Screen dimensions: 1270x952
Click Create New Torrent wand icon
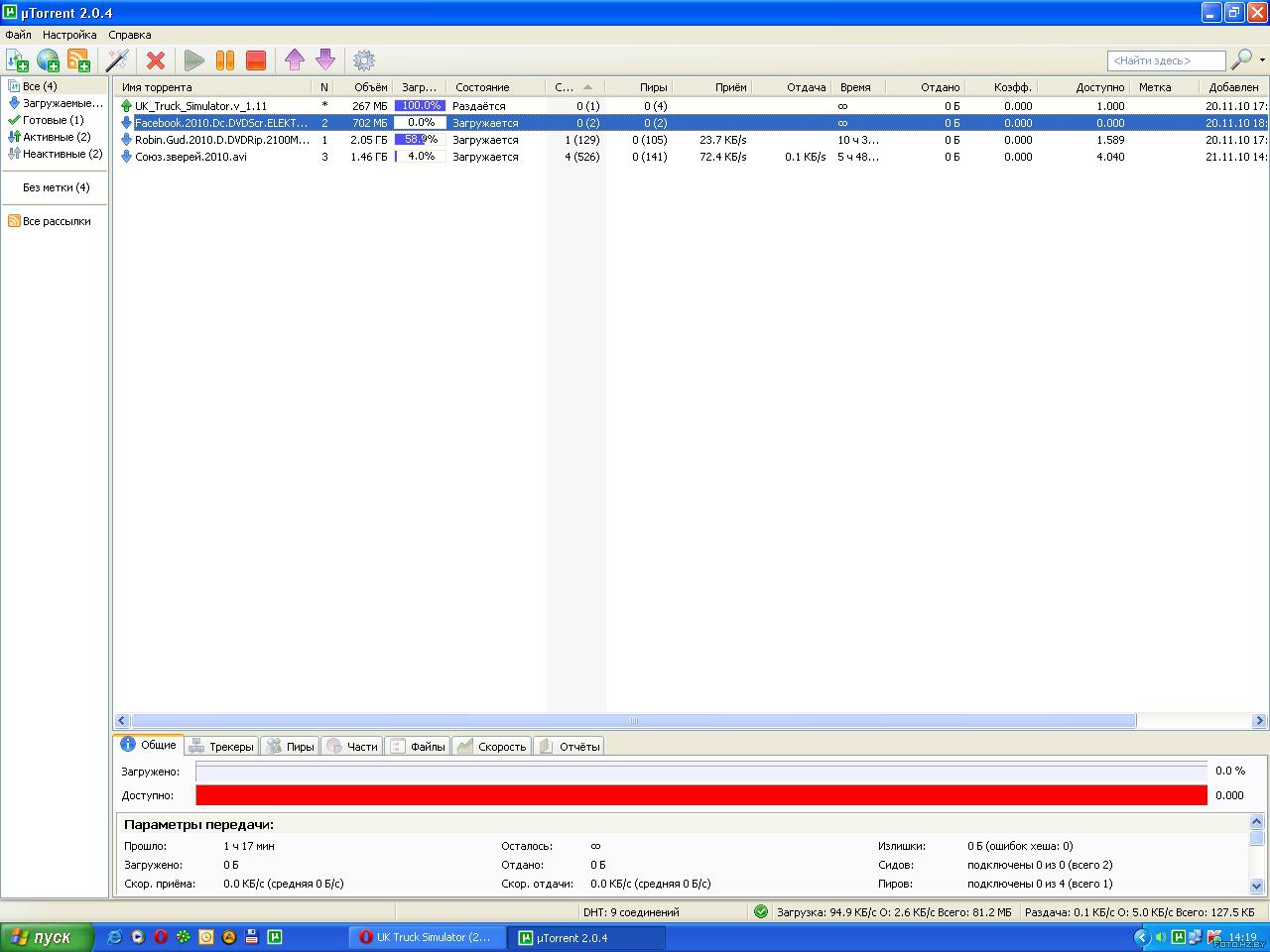(x=117, y=60)
